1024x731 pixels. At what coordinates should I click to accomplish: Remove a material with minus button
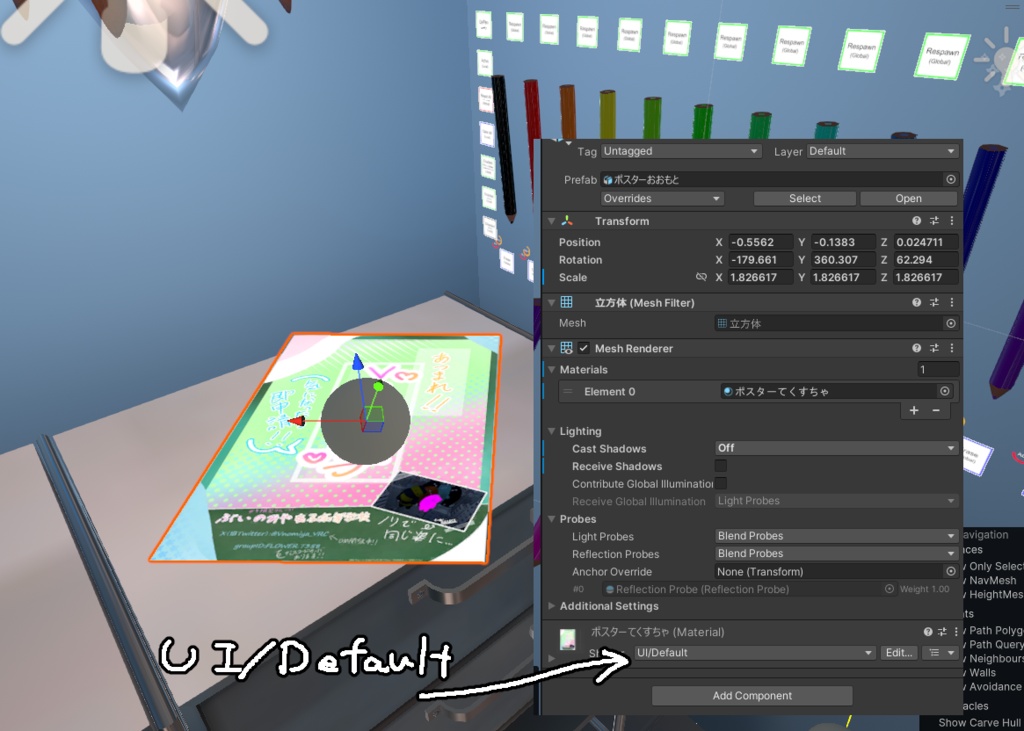pyautogui.click(x=936, y=410)
